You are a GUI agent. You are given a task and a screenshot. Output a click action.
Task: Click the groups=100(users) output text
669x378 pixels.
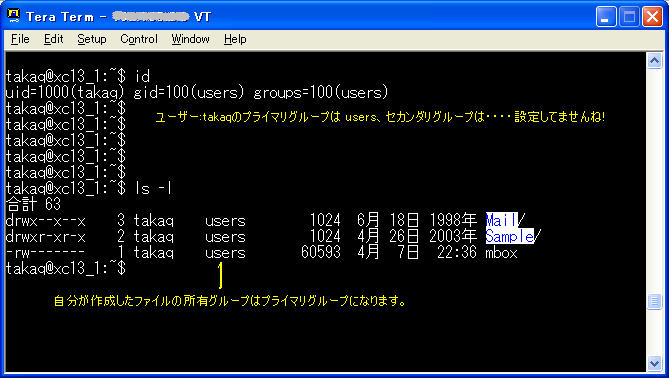coord(320,92)
